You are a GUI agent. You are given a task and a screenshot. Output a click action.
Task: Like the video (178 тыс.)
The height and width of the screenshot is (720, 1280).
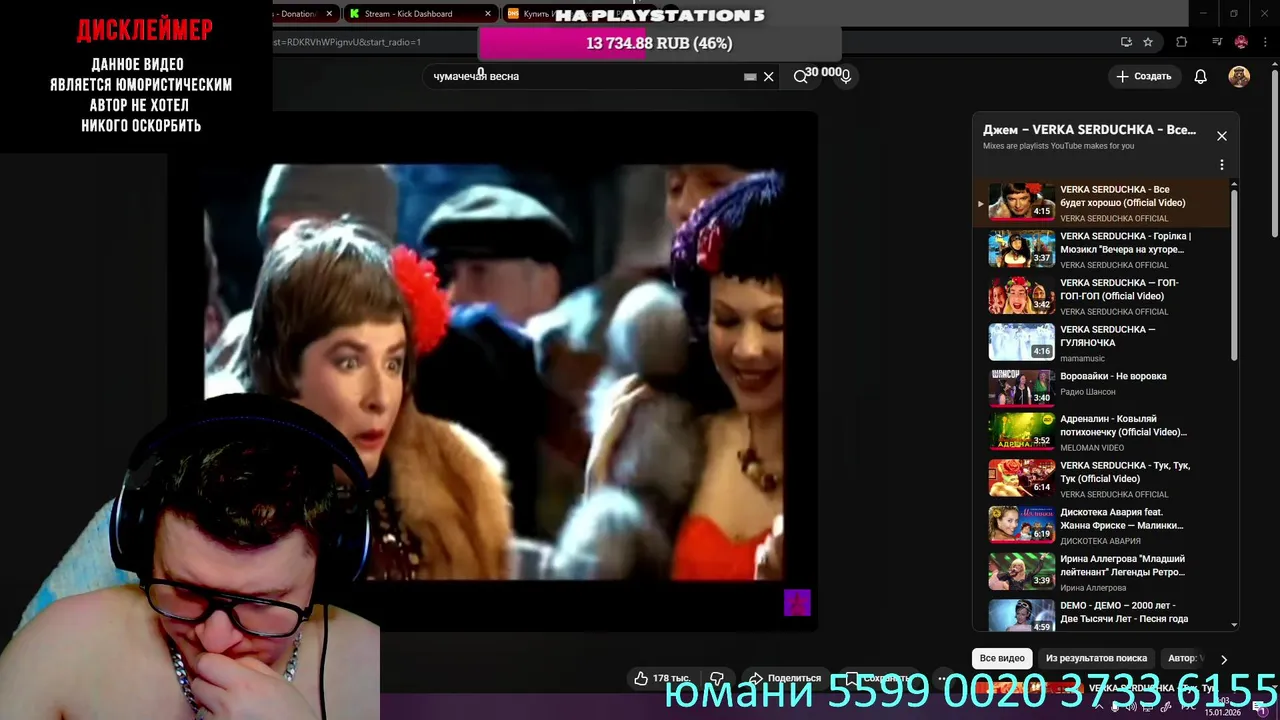(x=661, y=678)
